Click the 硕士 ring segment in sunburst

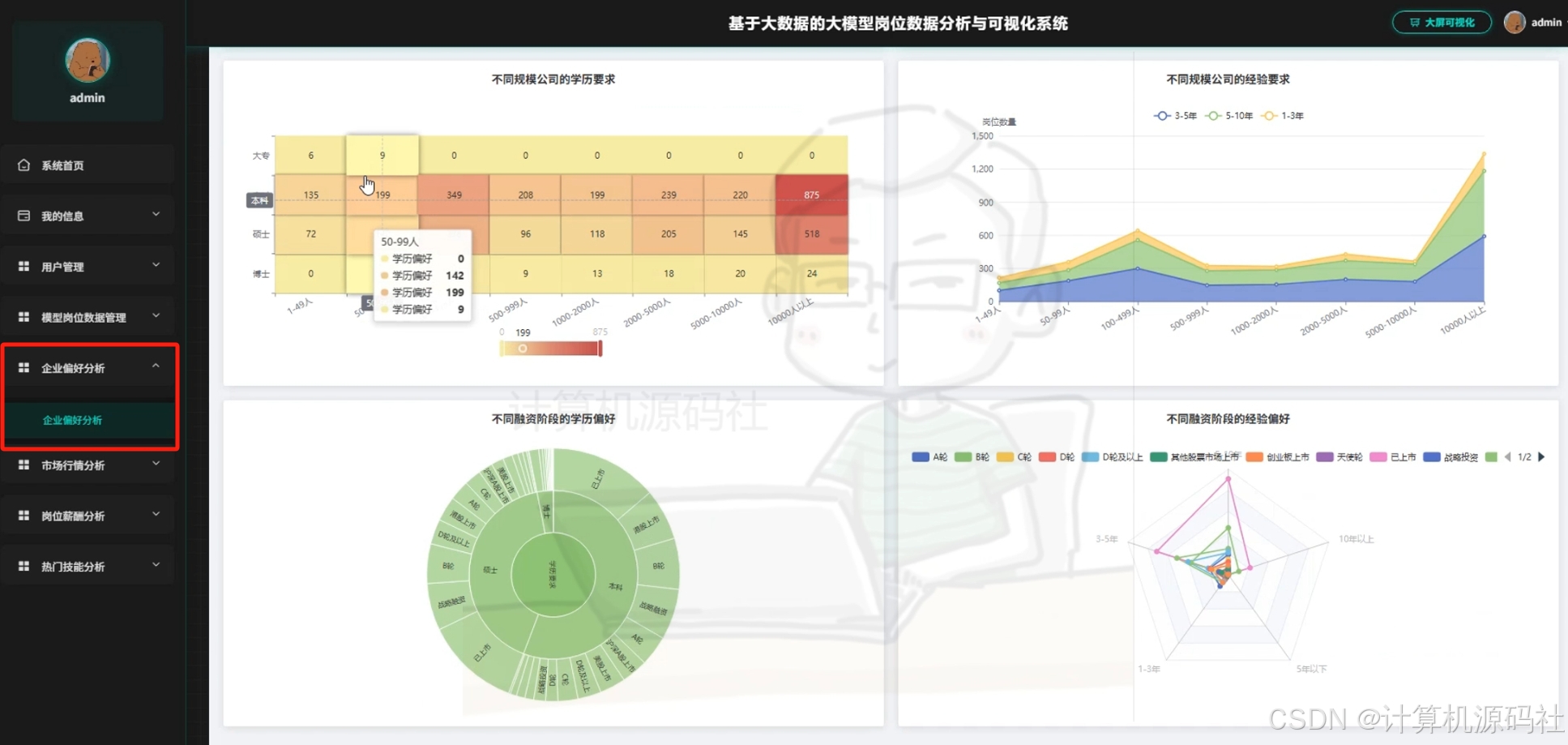coord(491,570)
